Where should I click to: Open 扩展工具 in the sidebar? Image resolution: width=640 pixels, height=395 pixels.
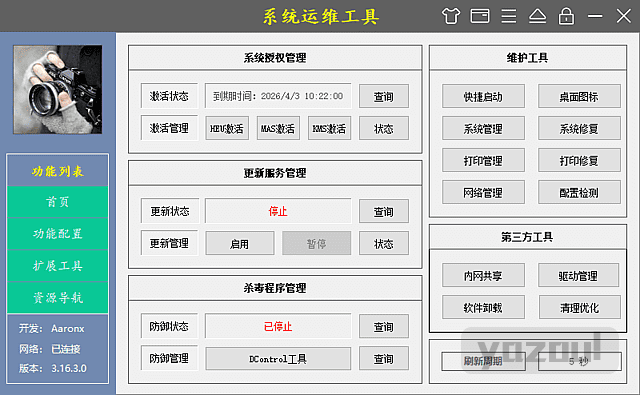[58, 266]
